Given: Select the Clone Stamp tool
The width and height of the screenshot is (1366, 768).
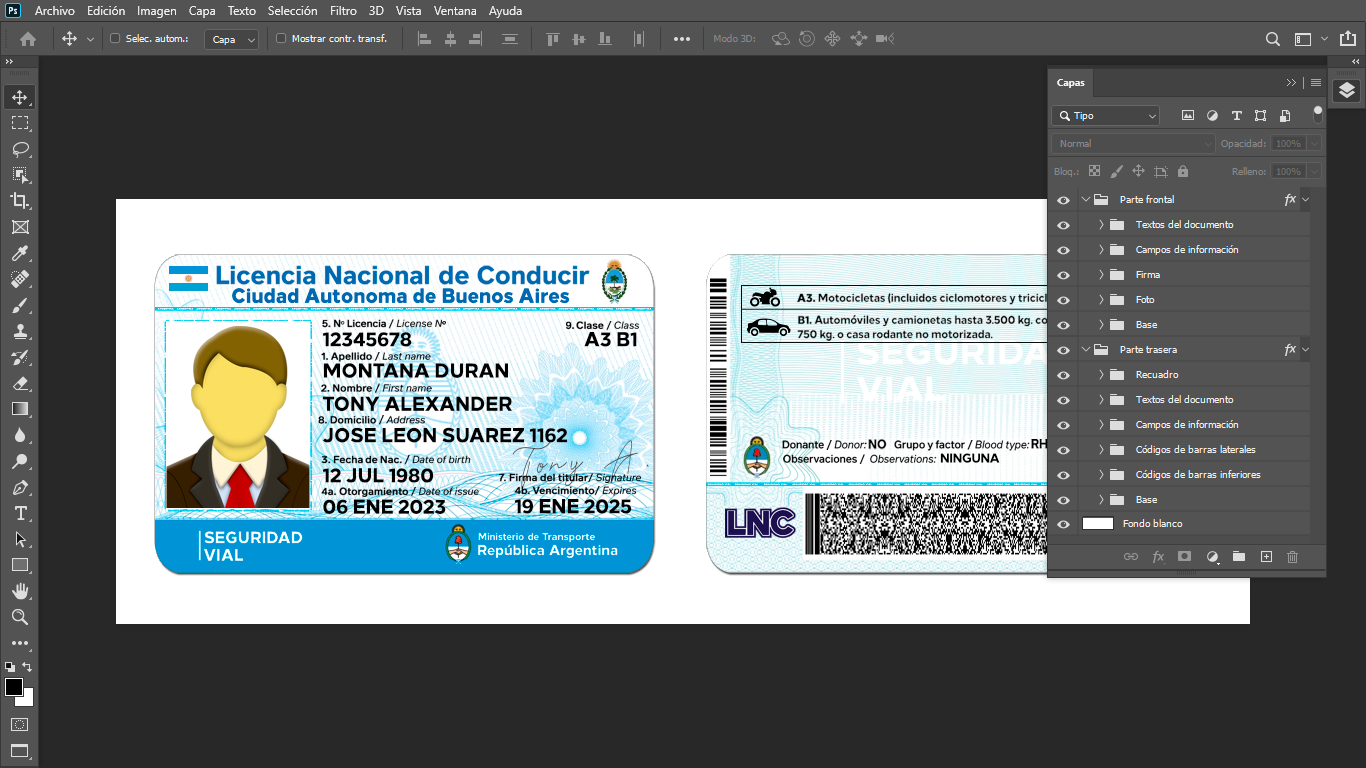Looking at the screenshot, I should pos(20,331).
